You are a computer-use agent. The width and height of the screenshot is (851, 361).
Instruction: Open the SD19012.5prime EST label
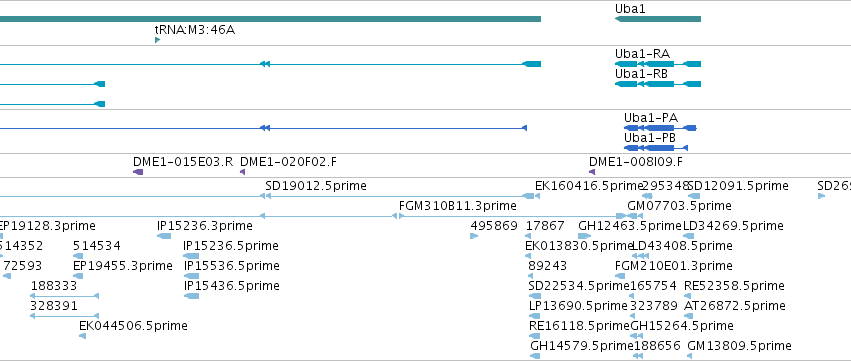pyautogui.click(x=316, y=186)
